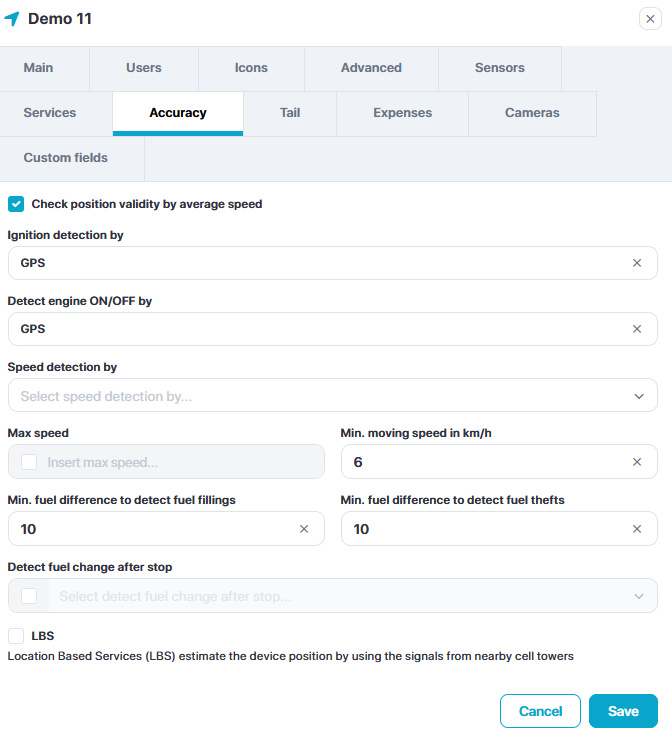
Task: Expand the Detect fuel change after stop chevron
Action: 639,596
